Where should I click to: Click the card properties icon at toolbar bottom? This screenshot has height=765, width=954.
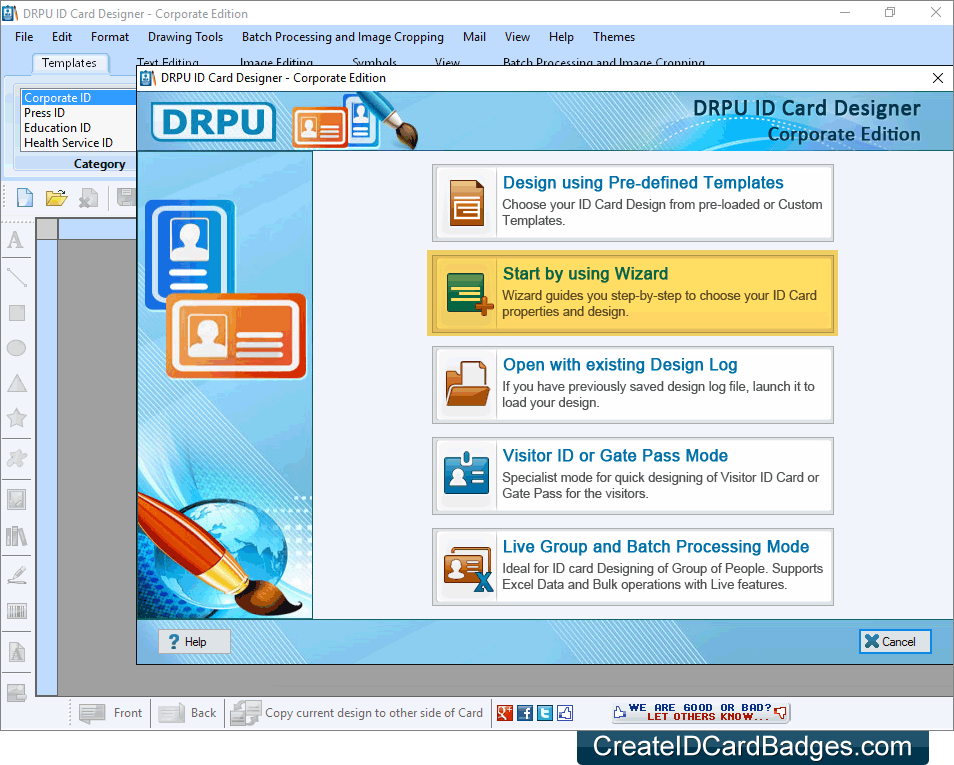(x=16, y=693)
